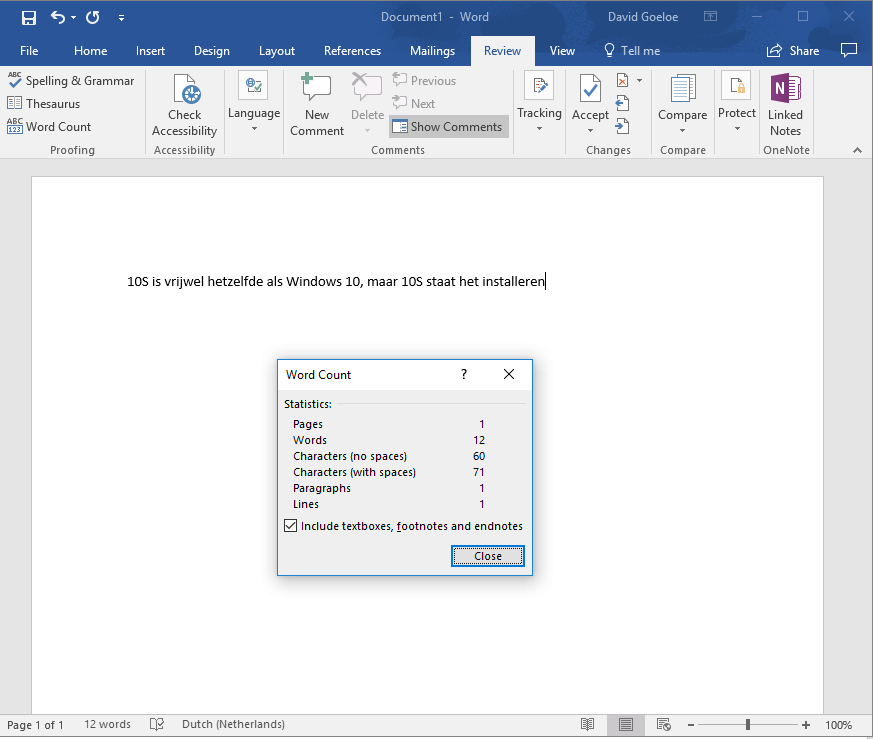Image resolution: width=873 pixels, height=739 pixels.
Task: Click the Accept change icon
Action: point(590,88)
